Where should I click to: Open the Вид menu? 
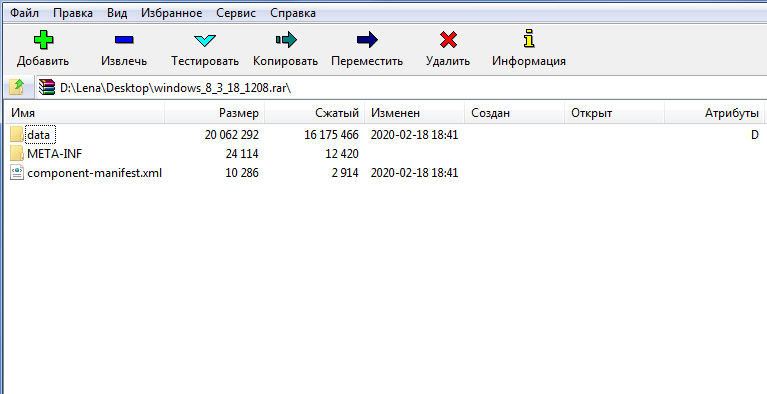point(117,13)
